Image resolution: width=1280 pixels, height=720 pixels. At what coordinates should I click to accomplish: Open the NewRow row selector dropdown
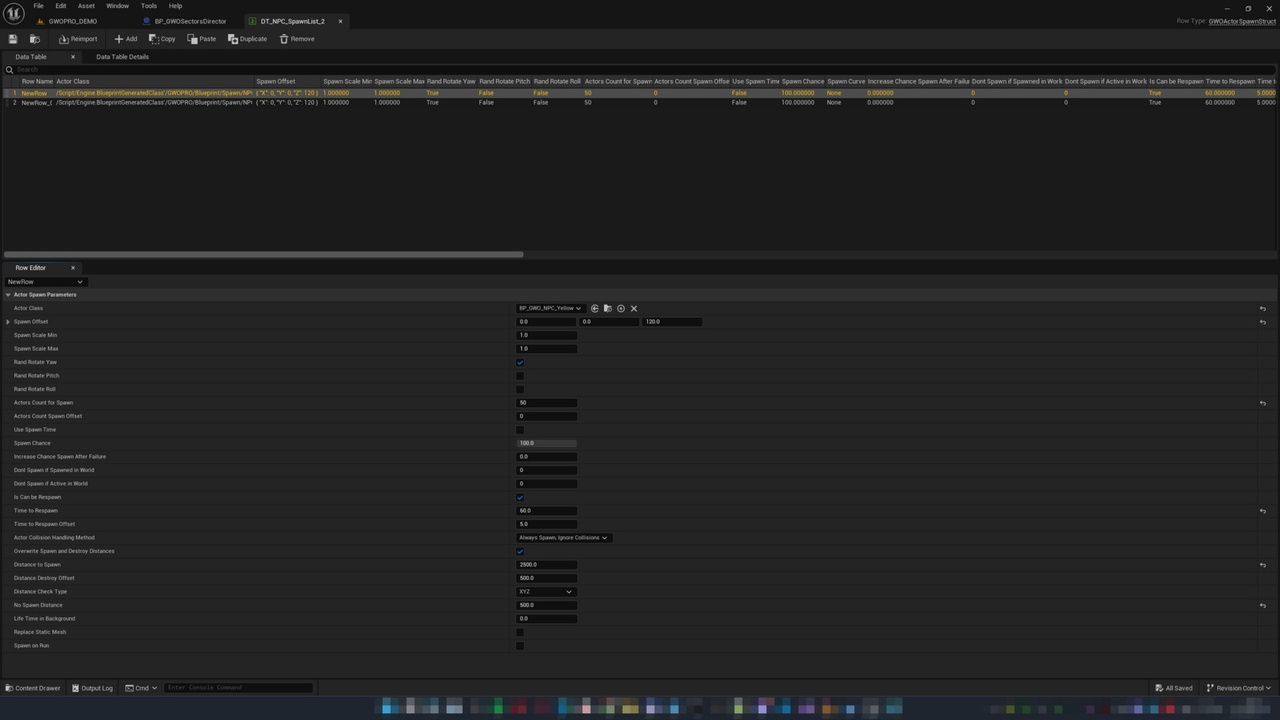[45, 282]
